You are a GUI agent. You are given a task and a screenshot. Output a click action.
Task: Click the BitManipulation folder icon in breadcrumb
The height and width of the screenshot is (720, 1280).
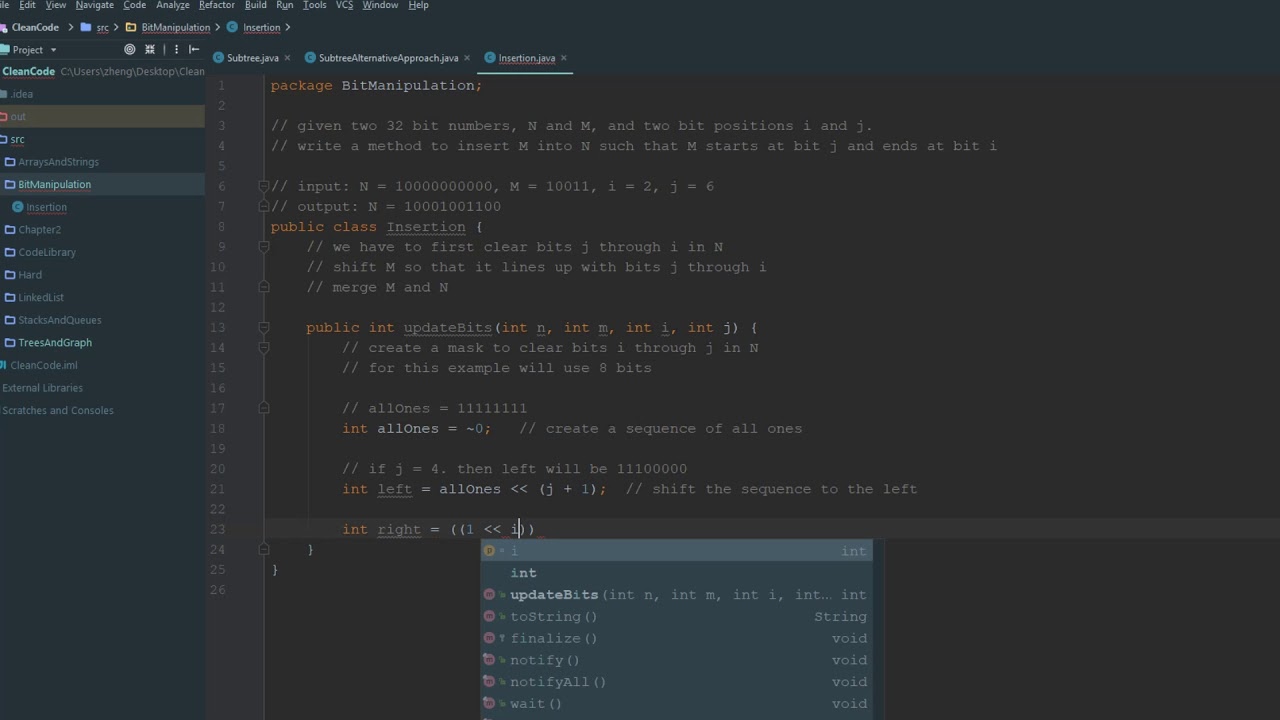[131, 27]
